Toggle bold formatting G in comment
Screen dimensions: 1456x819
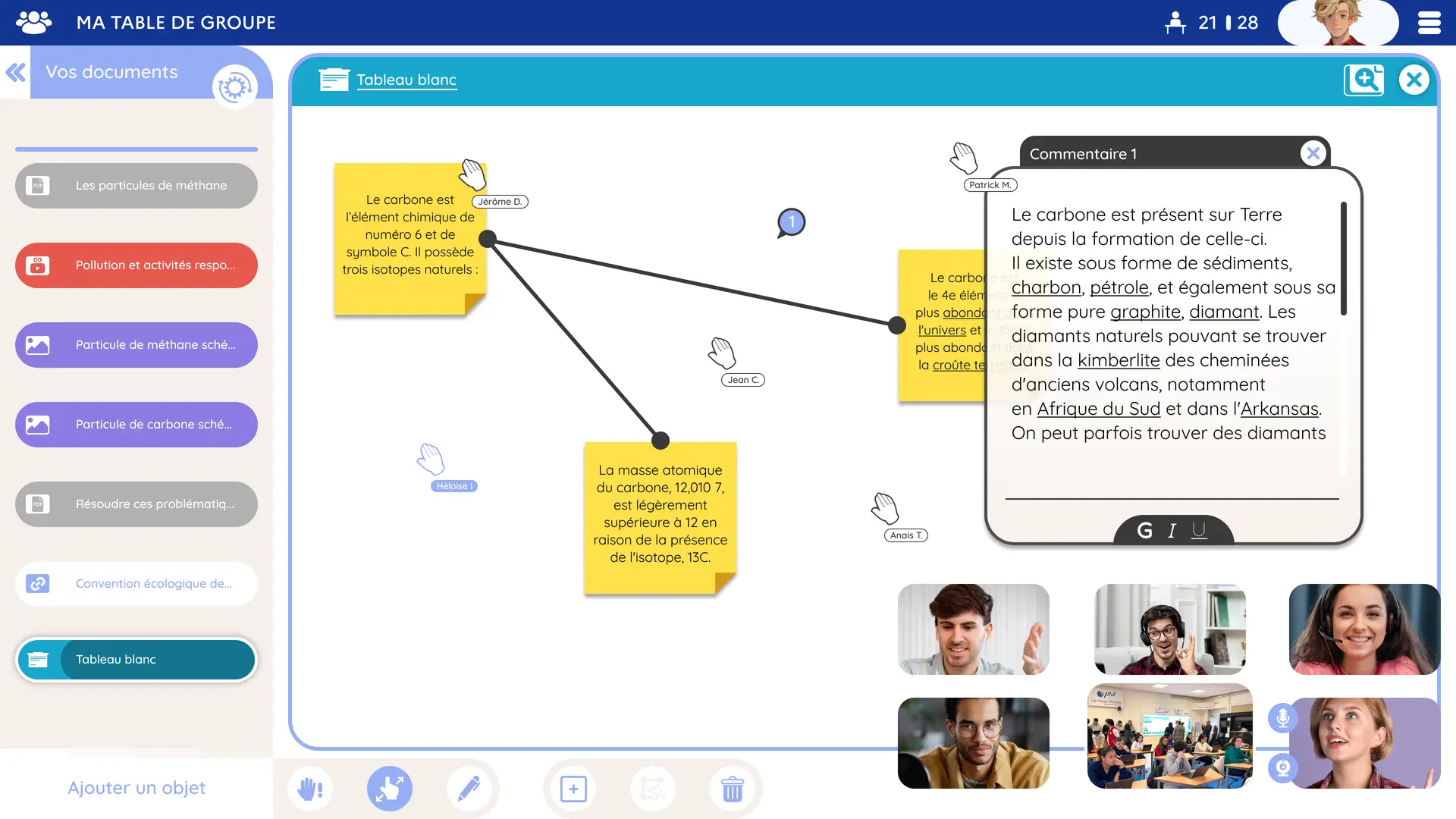coord(1144,531)
